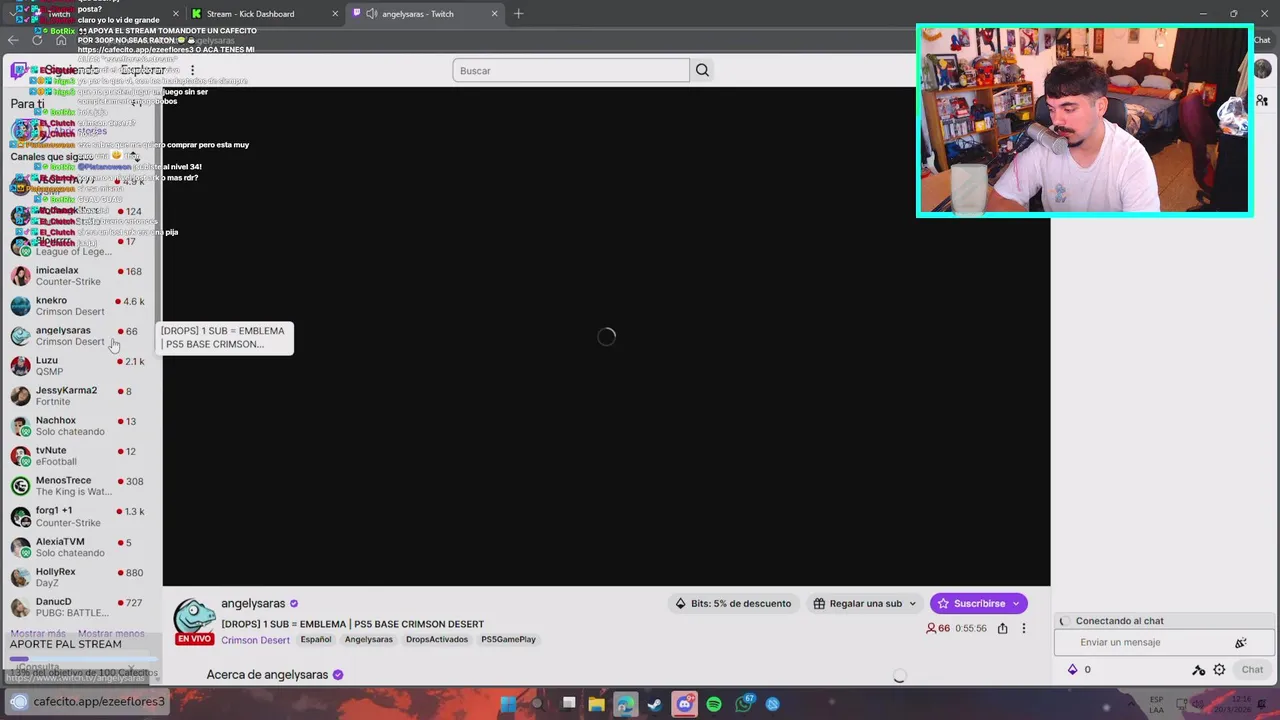Click the Español tag
The image size is (1280, 720).
pos(316,639)
